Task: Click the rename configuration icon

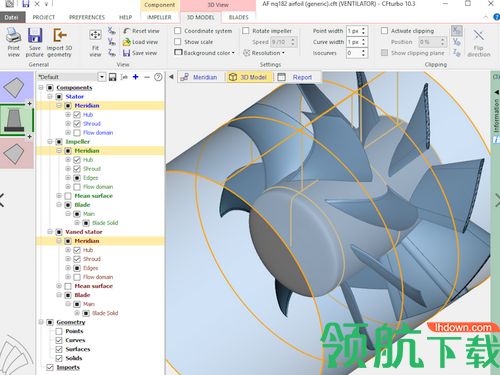Action: [x=124, y=77]
